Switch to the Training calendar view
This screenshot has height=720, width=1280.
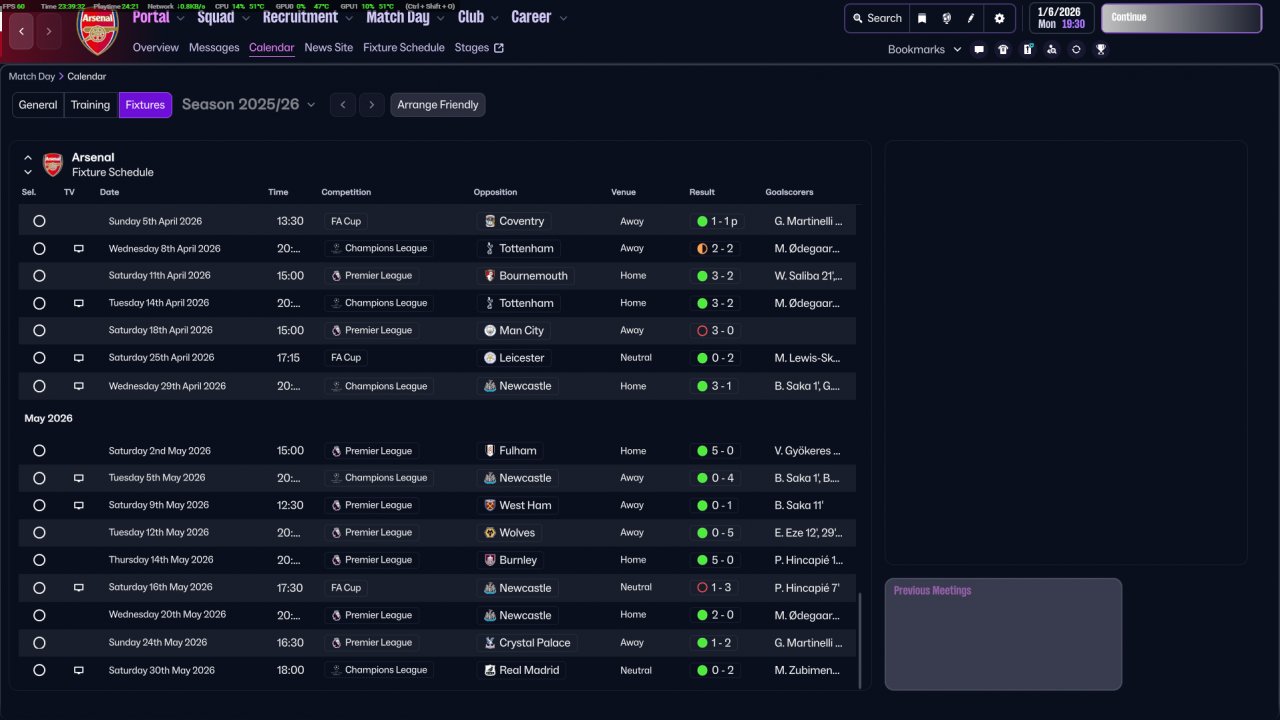click(91, 105)
